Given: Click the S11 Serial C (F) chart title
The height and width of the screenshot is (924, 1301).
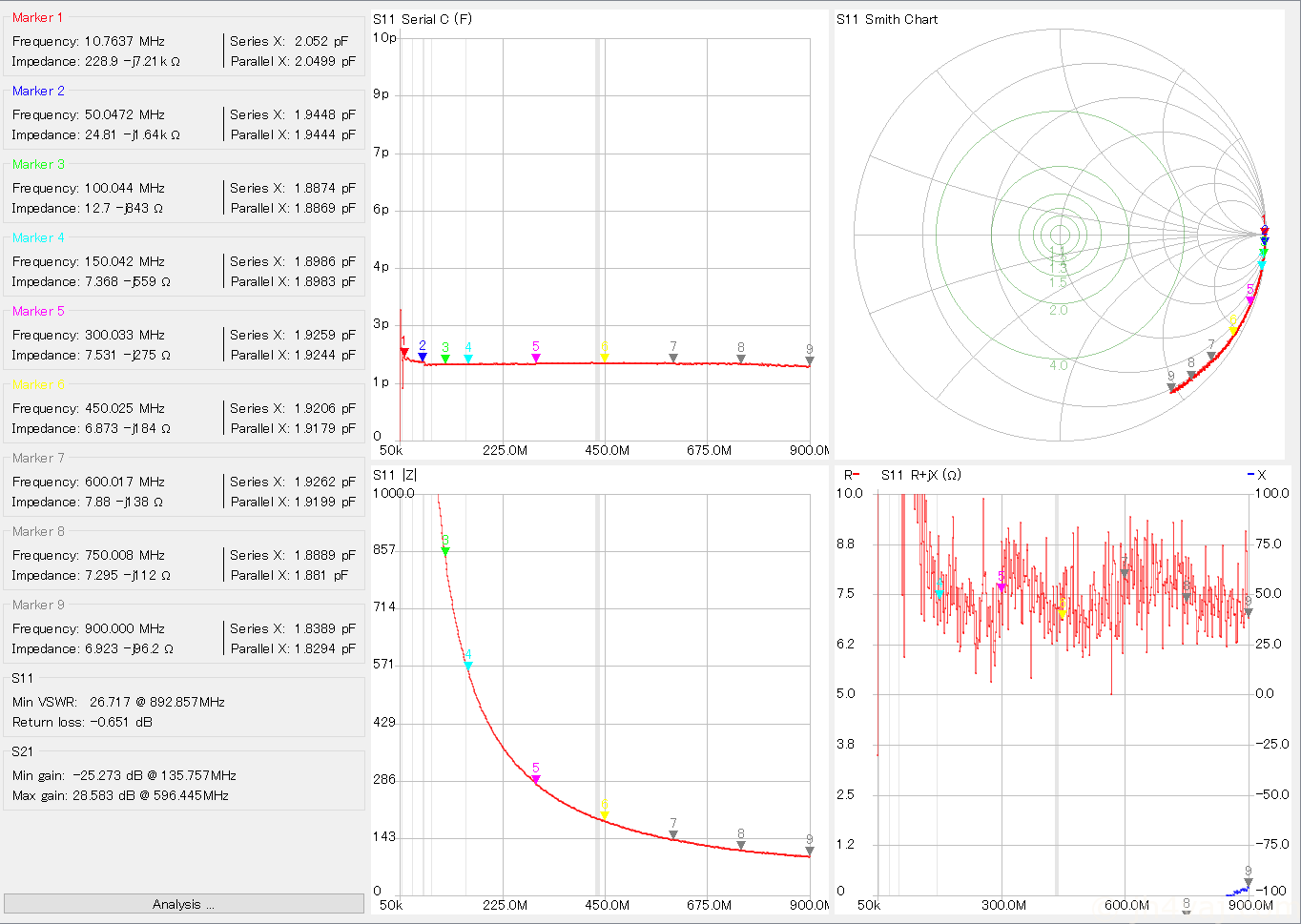Looking at the screenshot, I should (423, 19).
